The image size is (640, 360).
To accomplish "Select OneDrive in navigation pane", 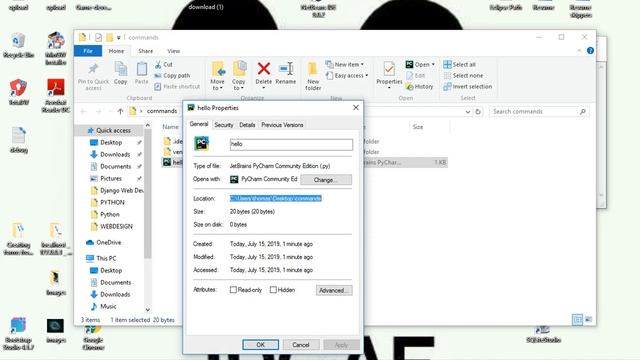I will point(104,242).
